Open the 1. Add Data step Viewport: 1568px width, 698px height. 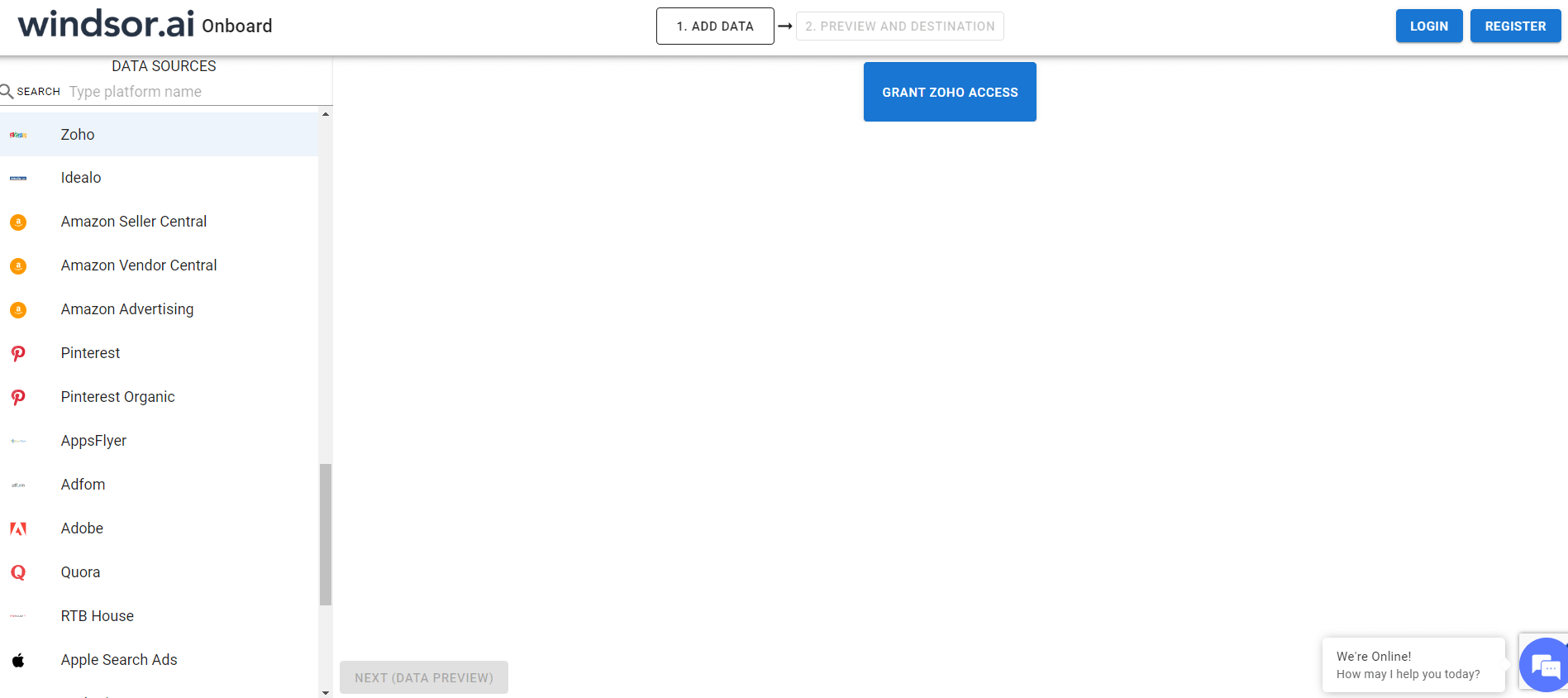point(715,26)
